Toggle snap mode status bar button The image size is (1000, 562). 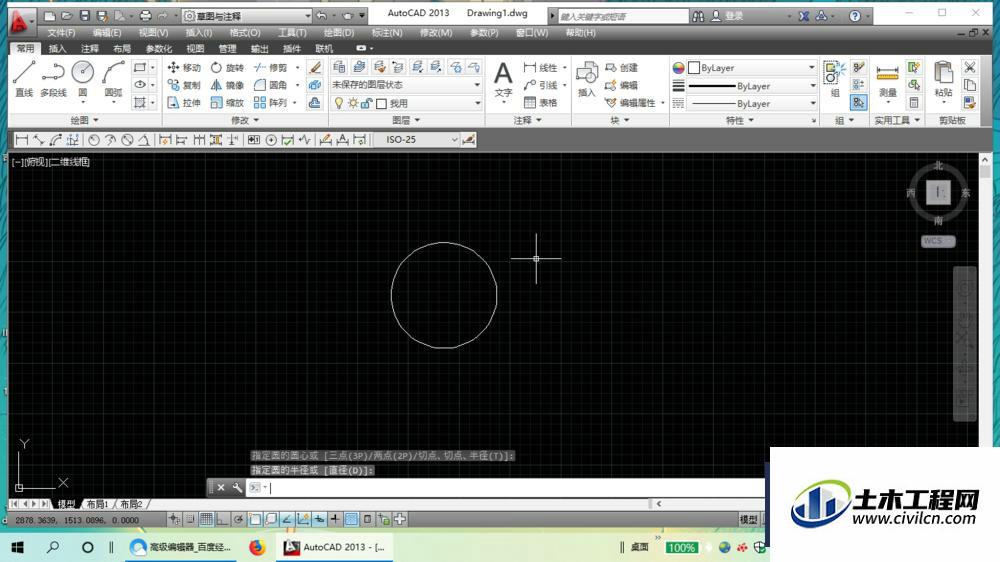pyautogui.click(x=190, y=519)
